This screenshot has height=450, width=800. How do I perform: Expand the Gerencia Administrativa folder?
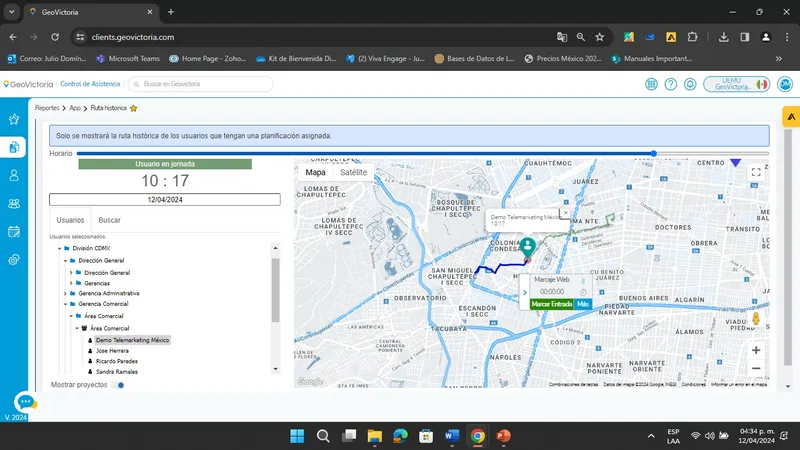(x=65, y=293)
